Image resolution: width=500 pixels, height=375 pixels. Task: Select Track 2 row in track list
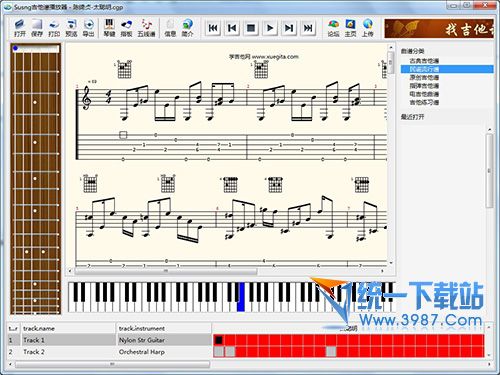(x=109, y=352)
